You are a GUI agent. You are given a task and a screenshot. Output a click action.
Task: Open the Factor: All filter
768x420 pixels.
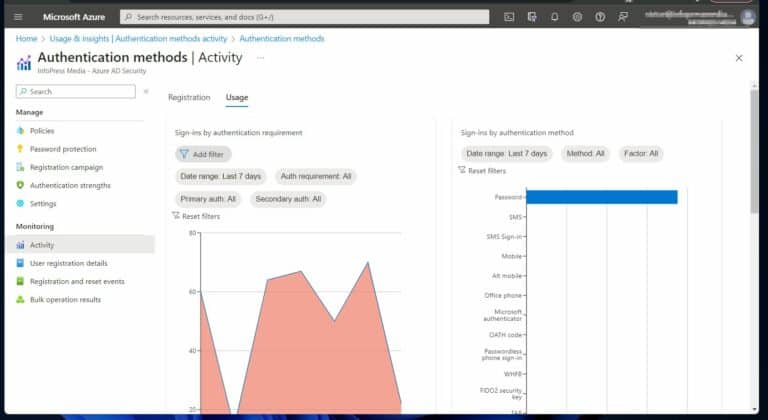(641, 153)
